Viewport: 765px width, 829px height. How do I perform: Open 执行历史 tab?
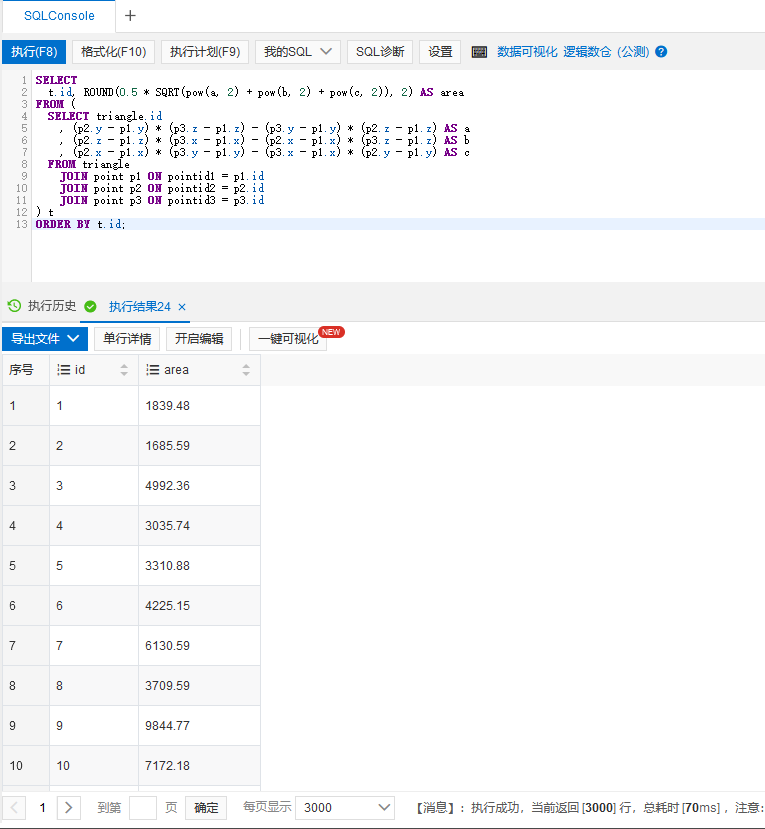[52, 306]
